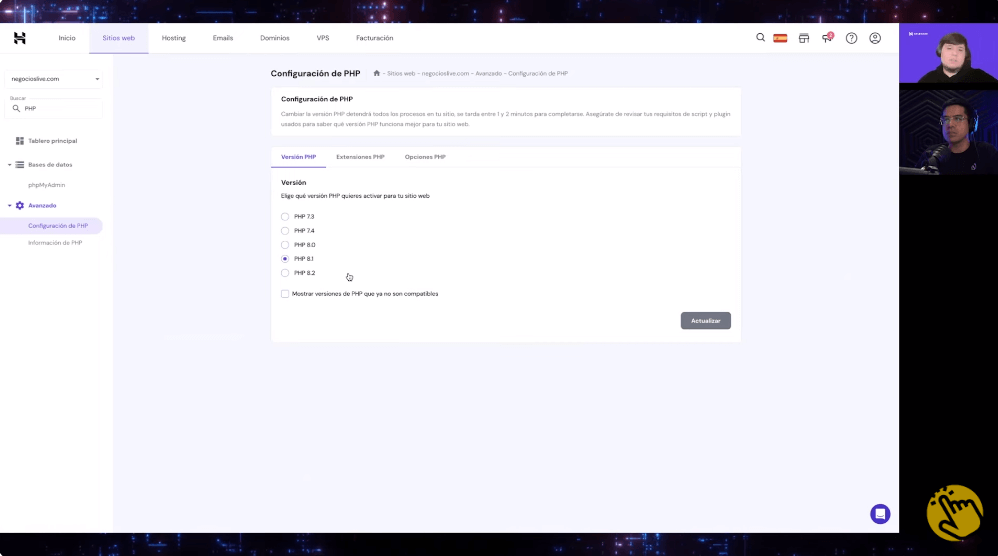998x556 pixels.
Task: Open the negocioslive.com site dropdown
Action: (x=53, y=79)
